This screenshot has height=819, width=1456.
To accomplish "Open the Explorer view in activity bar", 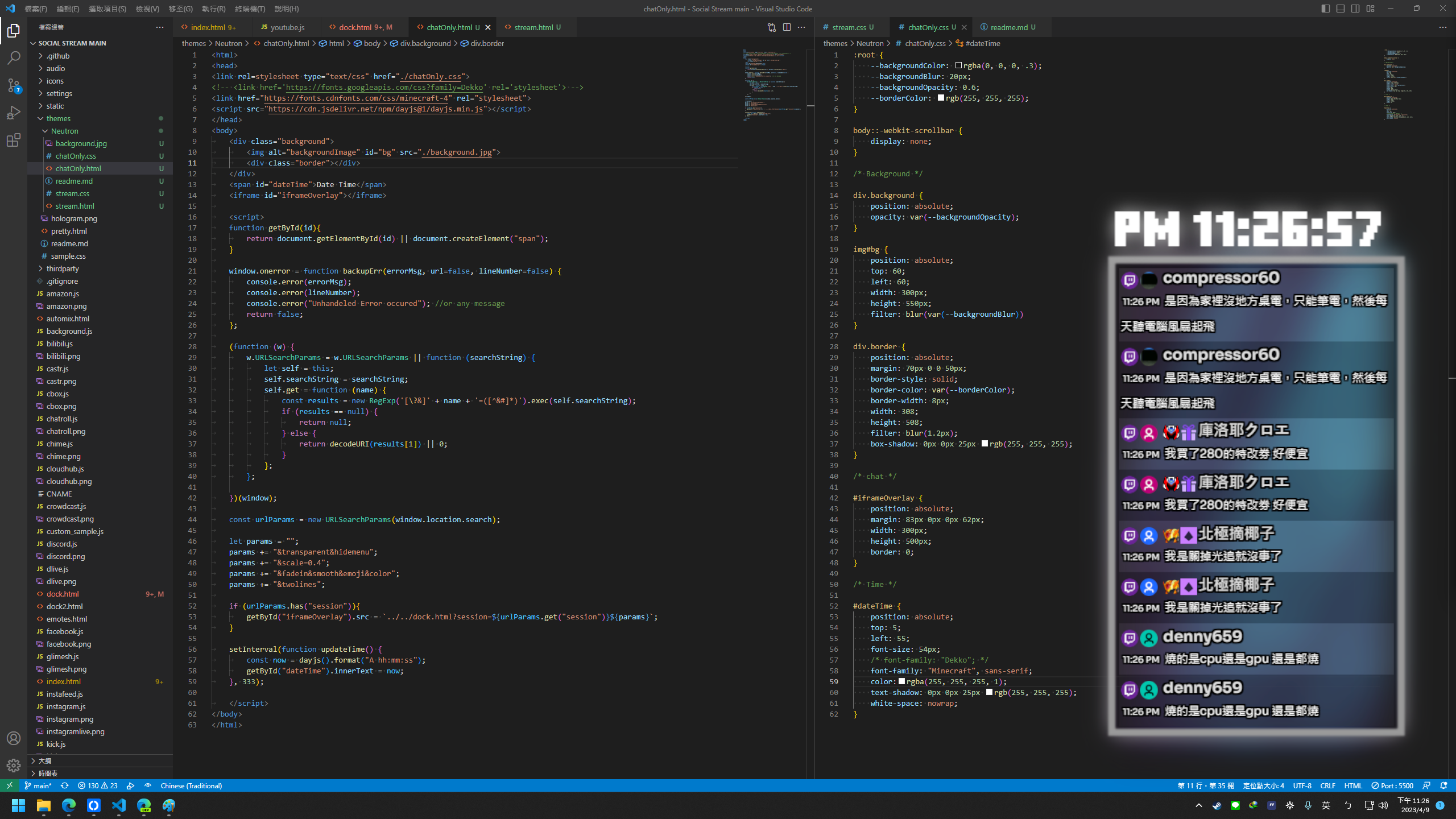I will point(14,31).
